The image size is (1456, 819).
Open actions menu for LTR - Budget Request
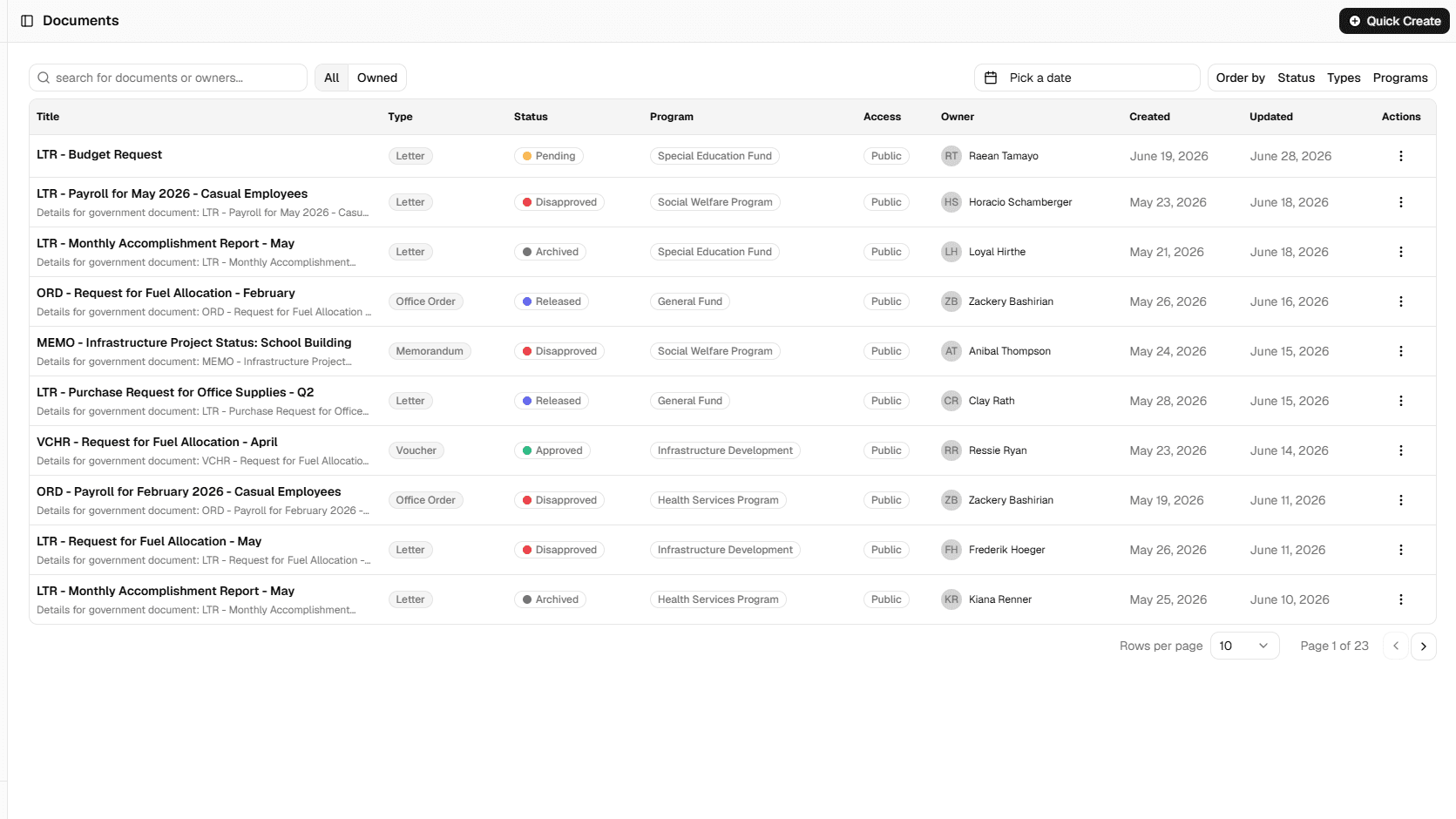(1400, 156)
